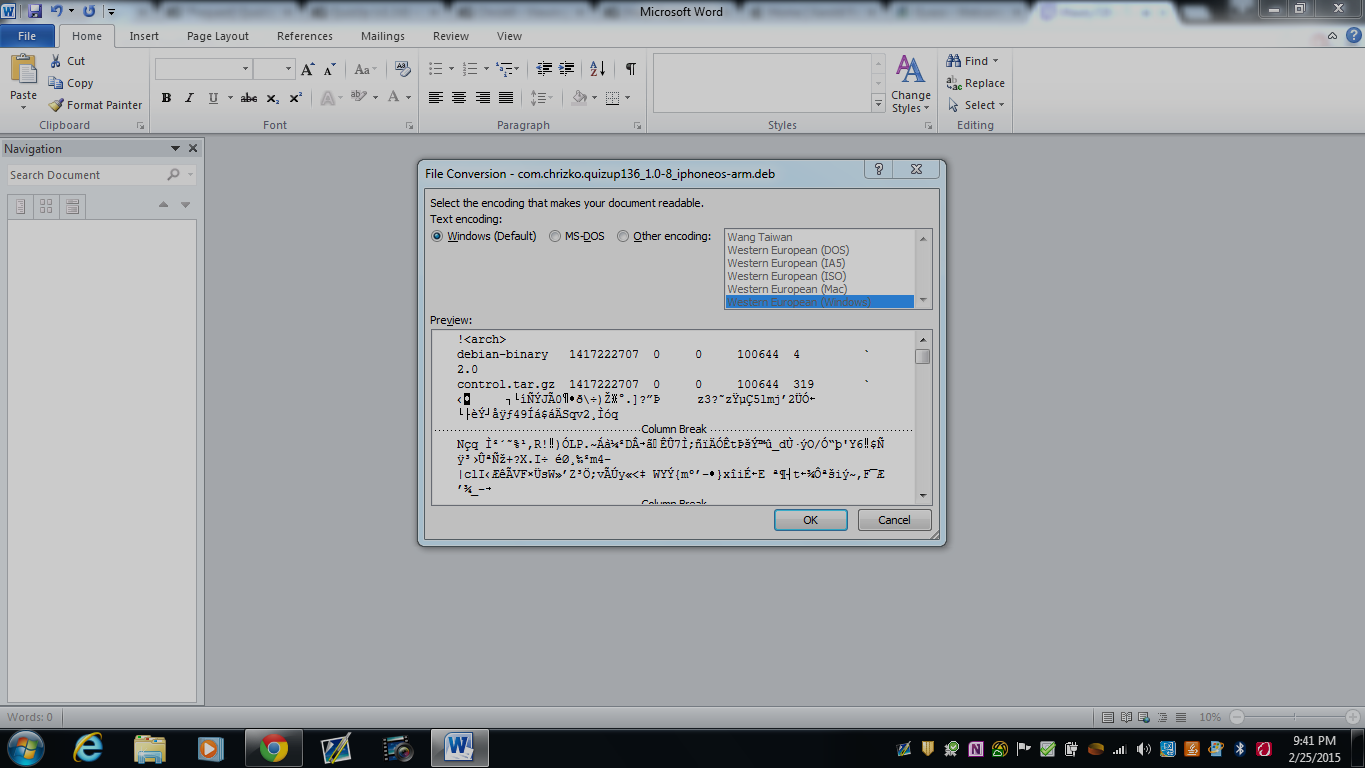Choose Western European (DOS) encoding

[788, 250]
